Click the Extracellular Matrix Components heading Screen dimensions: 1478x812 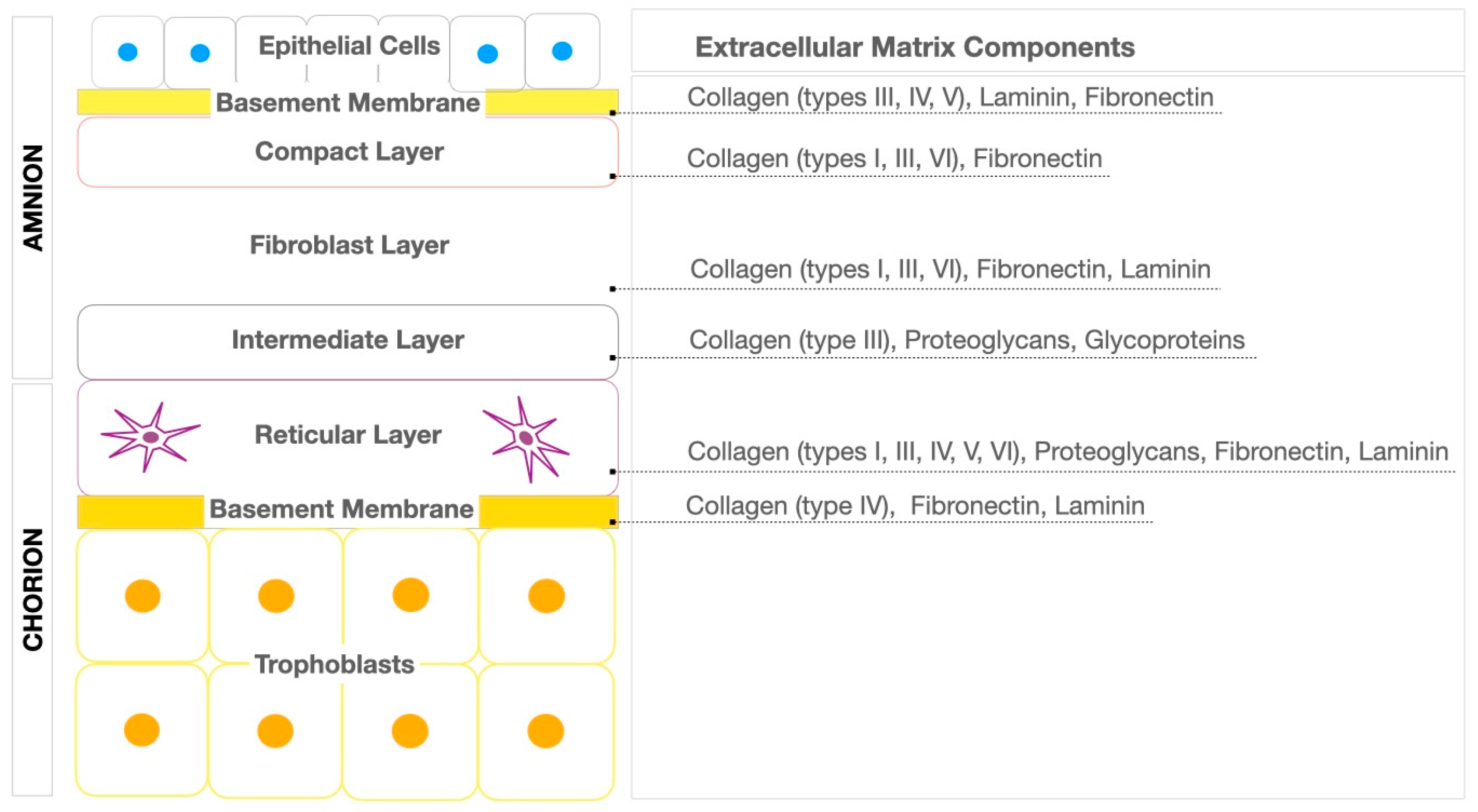point(915,47)
